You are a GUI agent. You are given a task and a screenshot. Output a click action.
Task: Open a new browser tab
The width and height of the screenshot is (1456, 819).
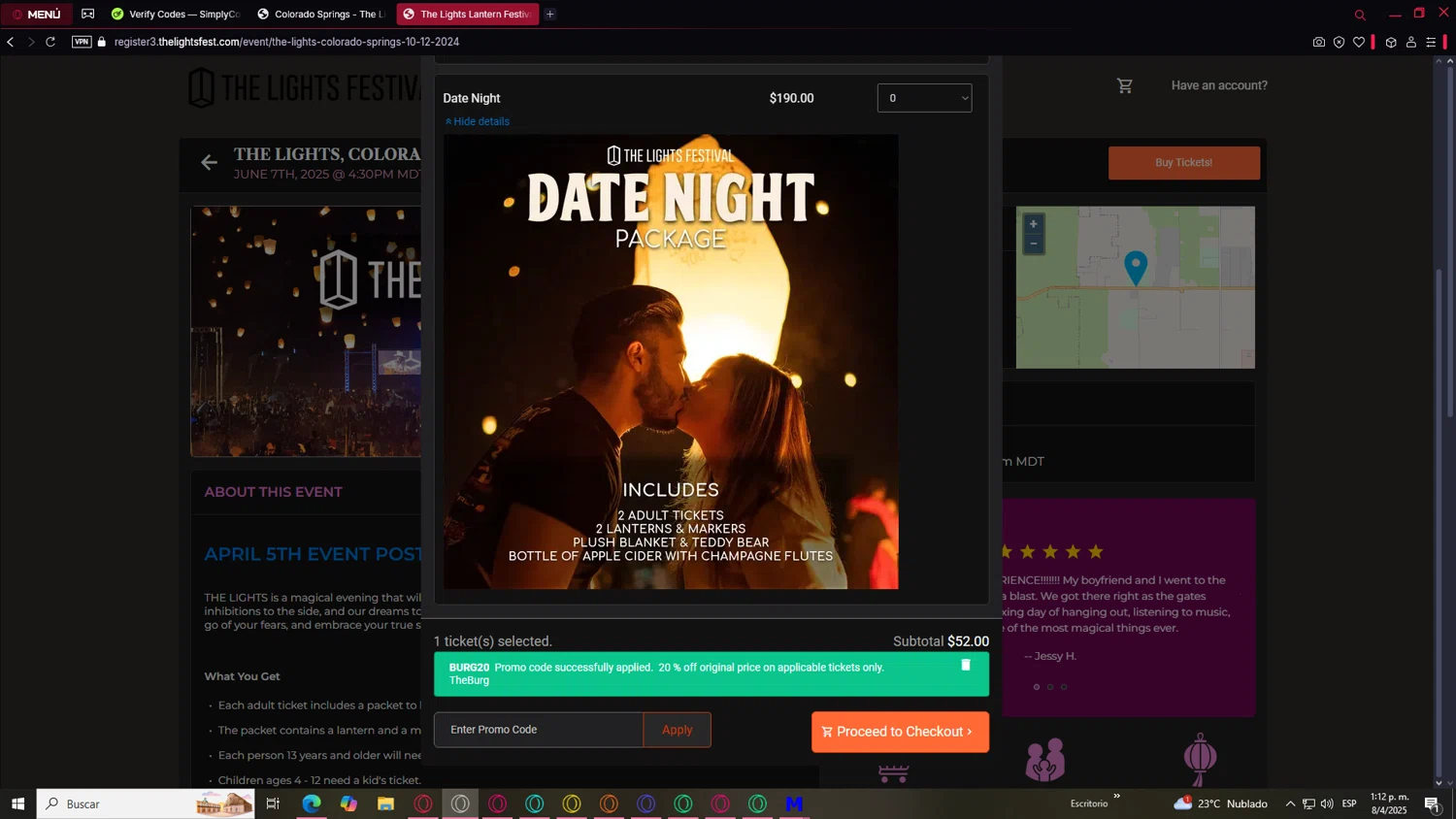[550, 15]
